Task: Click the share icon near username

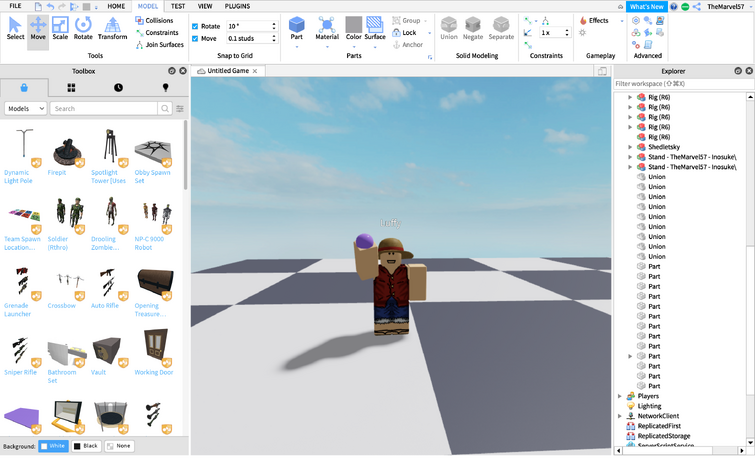Action: point(697,7)
